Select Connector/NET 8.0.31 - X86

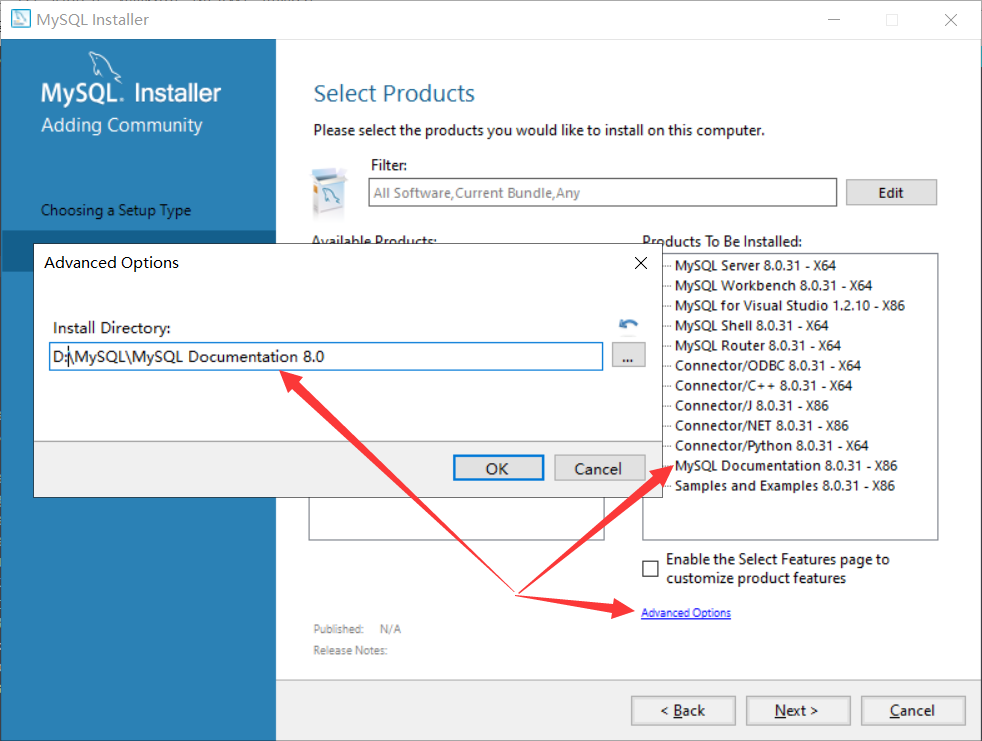(x=762, y=426)
